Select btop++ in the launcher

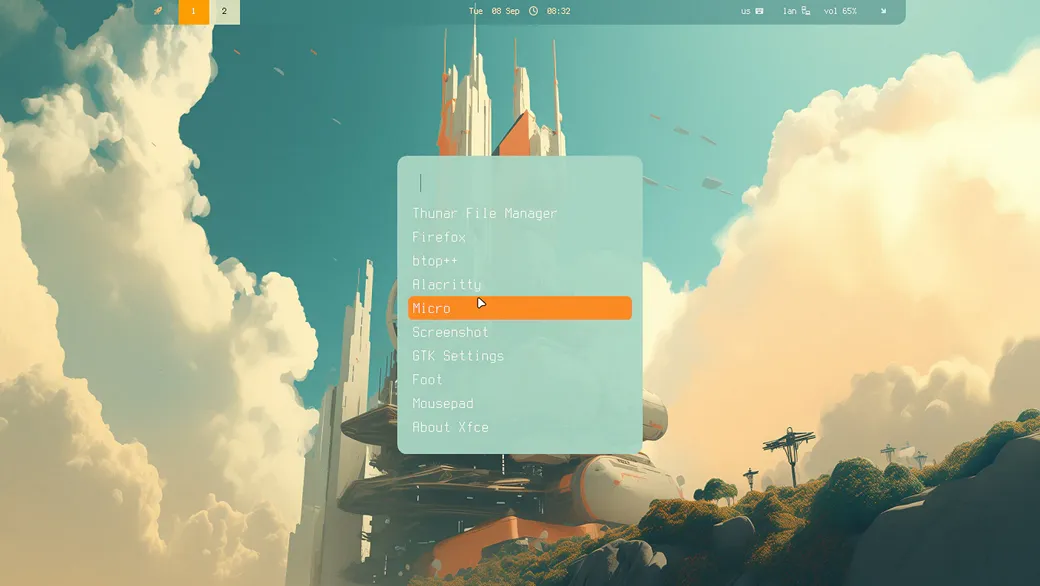(520, 261)
